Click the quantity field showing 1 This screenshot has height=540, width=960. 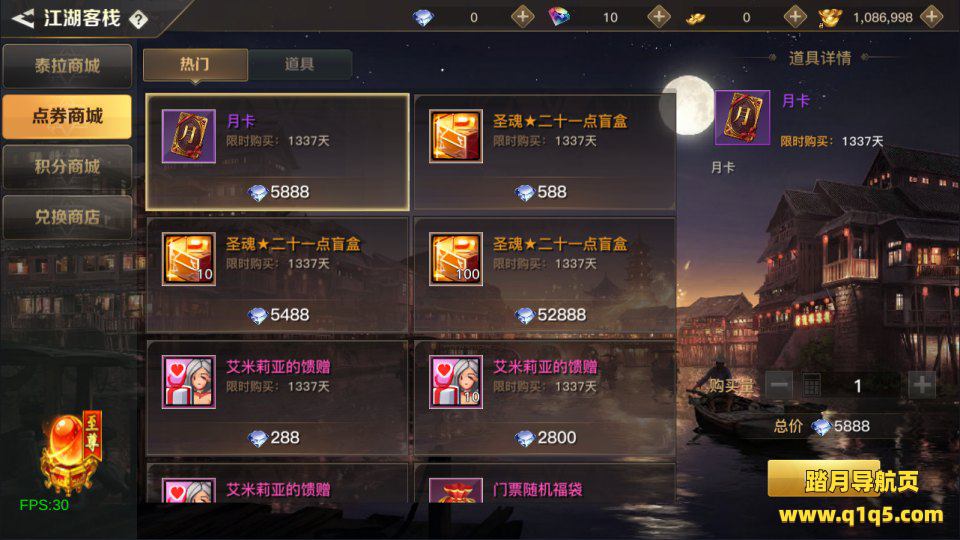click(858, 385)
